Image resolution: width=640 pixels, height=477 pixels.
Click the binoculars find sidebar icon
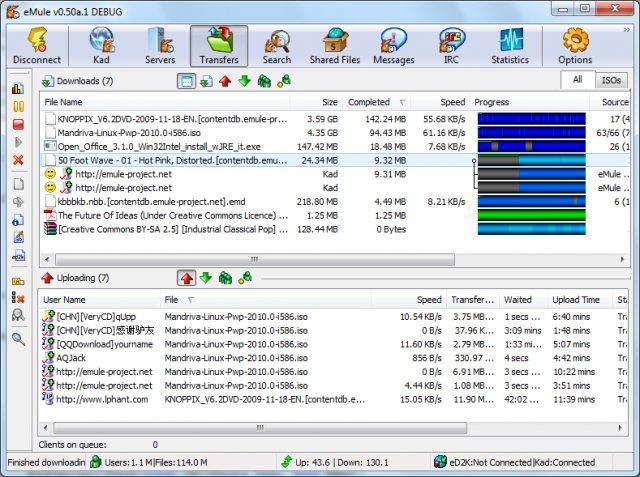tap(18, 315)
